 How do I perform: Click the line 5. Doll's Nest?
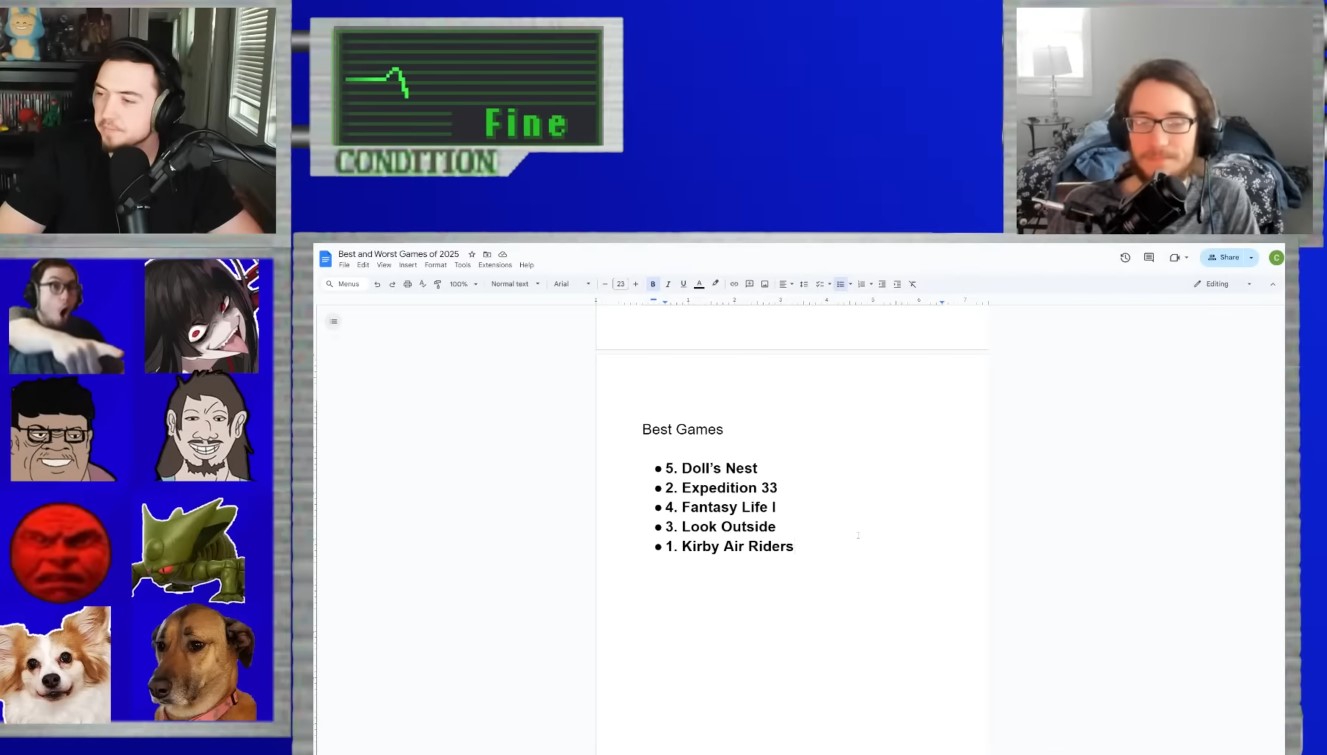point(711,468)
